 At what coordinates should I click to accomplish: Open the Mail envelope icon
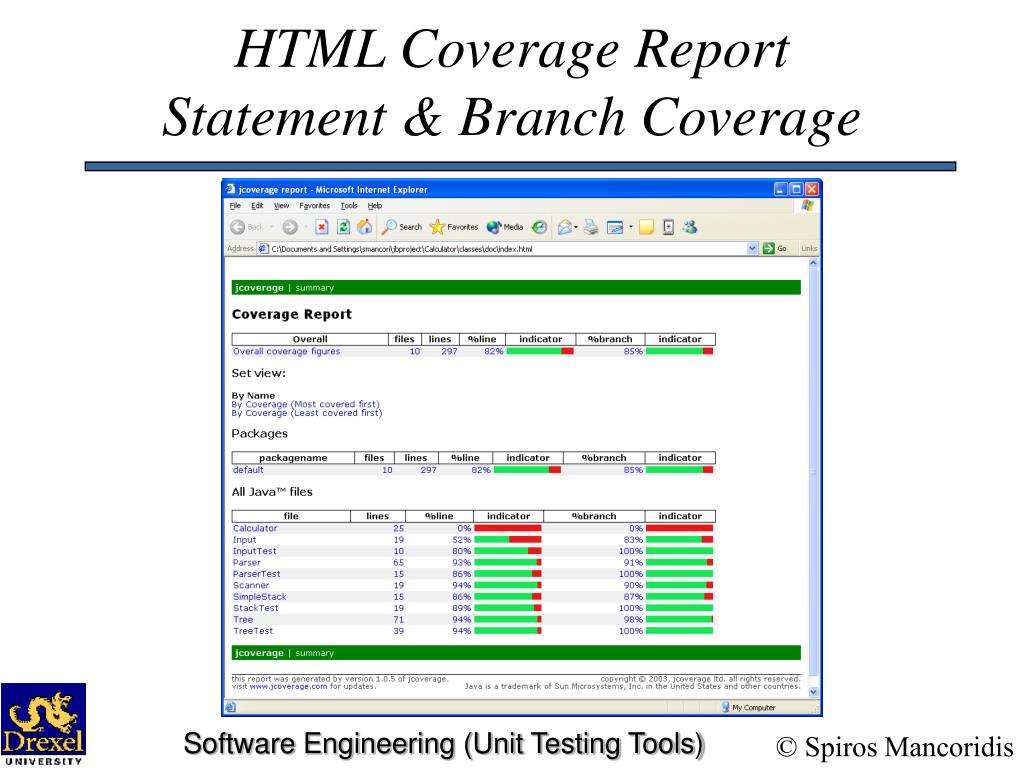tap(565, 227)
